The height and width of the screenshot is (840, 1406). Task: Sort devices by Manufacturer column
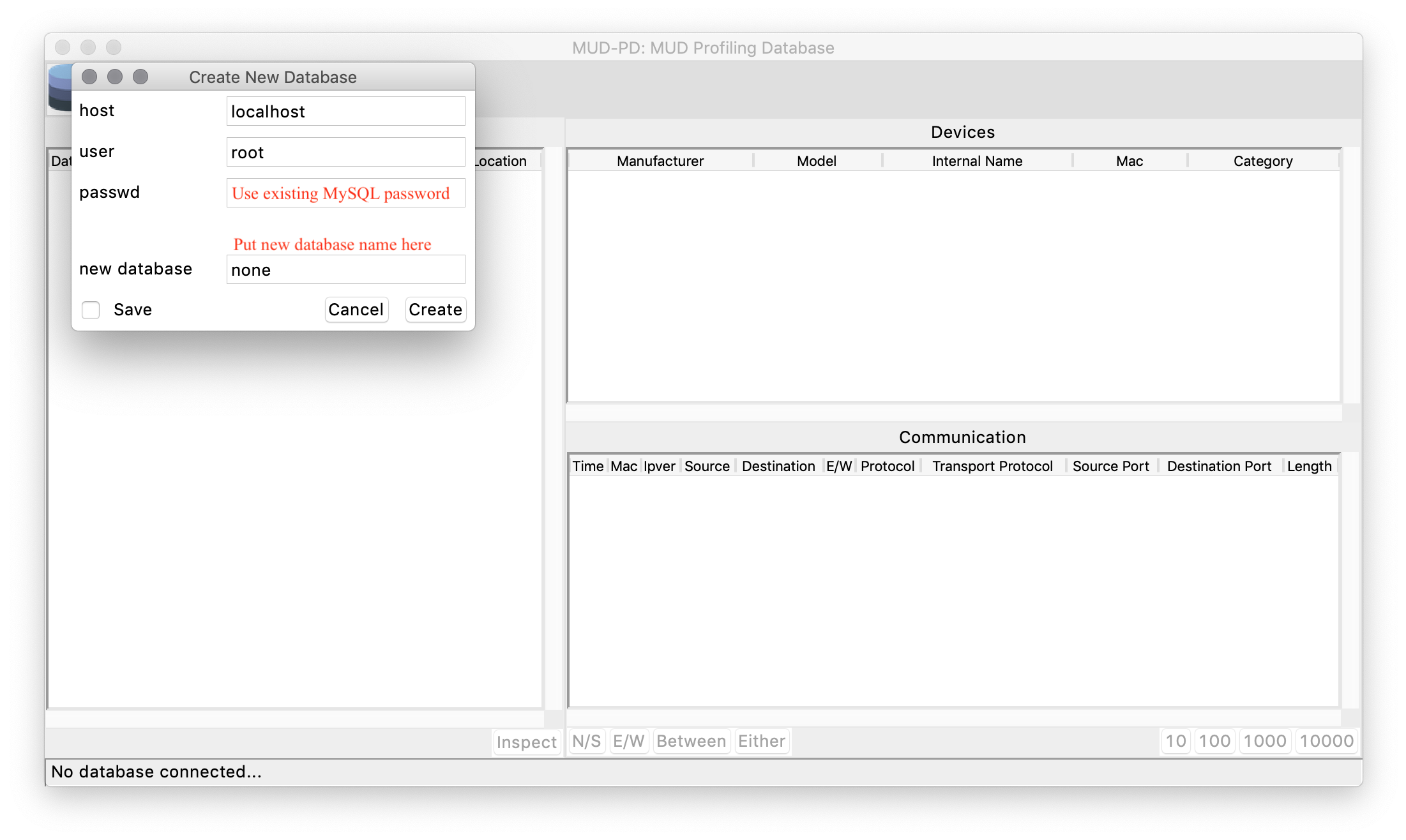coord(660,161)
